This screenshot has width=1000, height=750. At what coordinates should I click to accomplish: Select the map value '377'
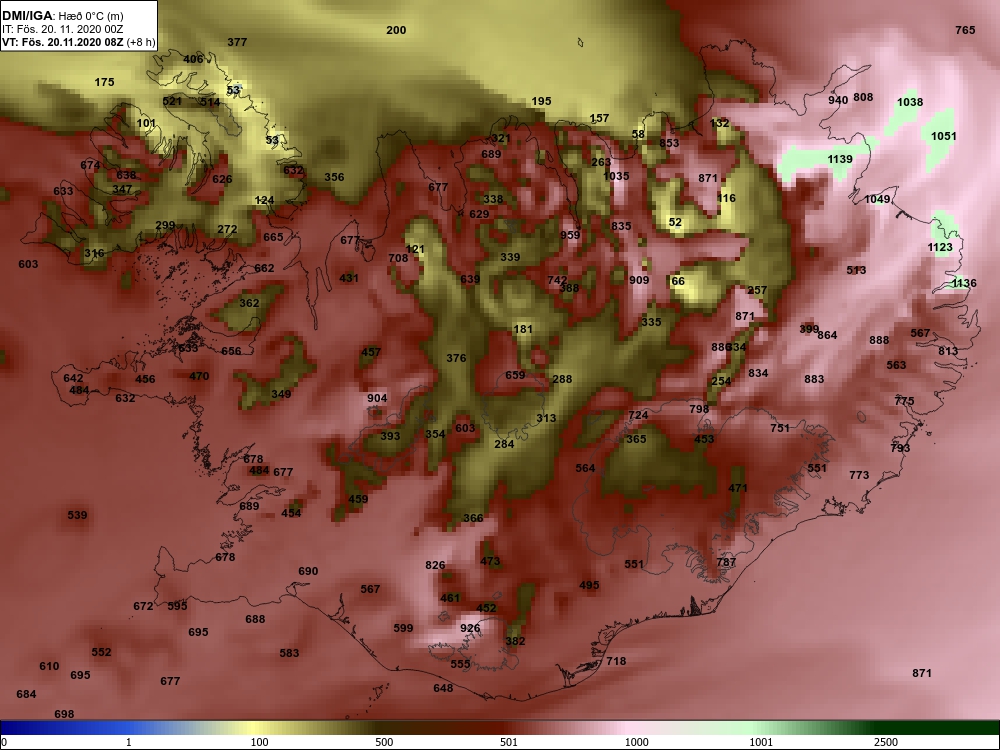237,42
